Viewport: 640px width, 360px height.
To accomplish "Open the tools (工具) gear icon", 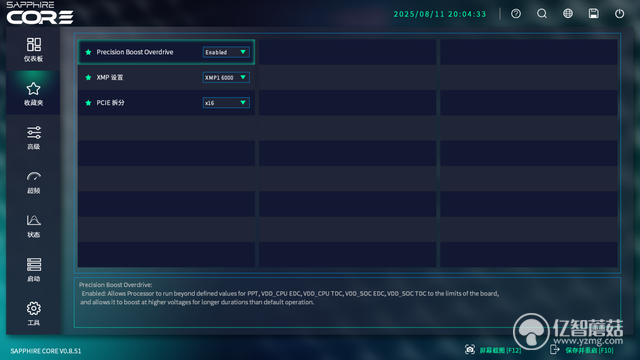I will pos(33,308).
